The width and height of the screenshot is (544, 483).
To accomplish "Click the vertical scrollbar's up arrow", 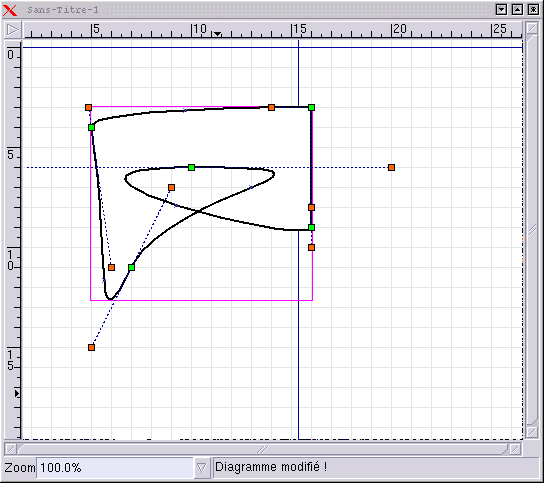I will 532,28.
